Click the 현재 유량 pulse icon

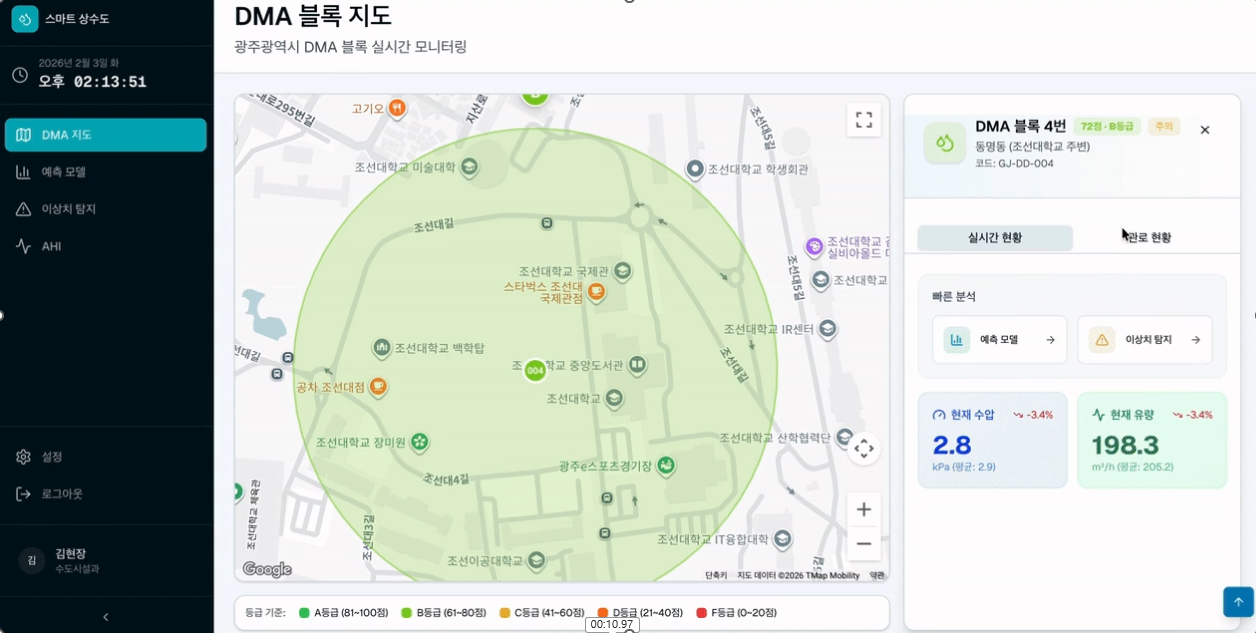click(x=1098, y=415)
